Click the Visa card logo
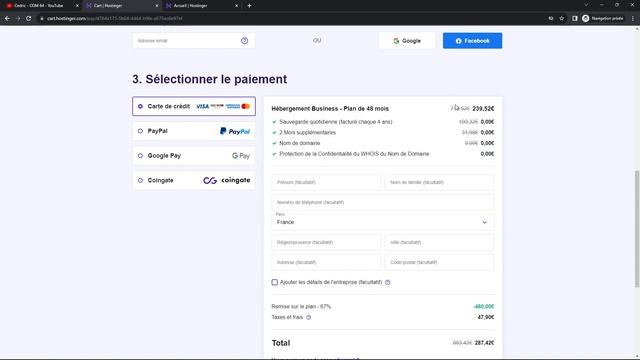The width and height of the screenshot is (640, 360). (x=202, y=106)
